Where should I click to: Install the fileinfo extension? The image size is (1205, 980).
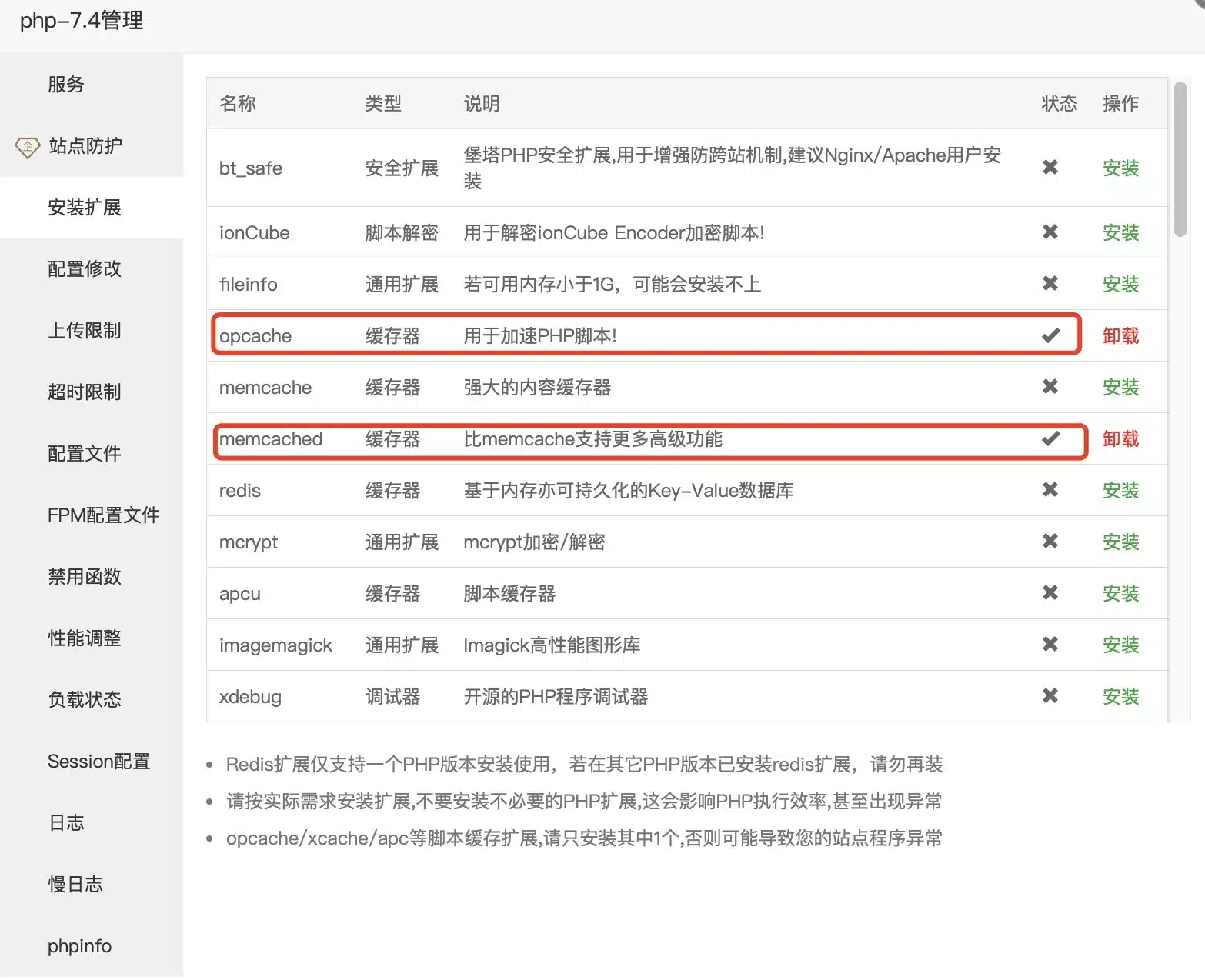point(1120,285)
